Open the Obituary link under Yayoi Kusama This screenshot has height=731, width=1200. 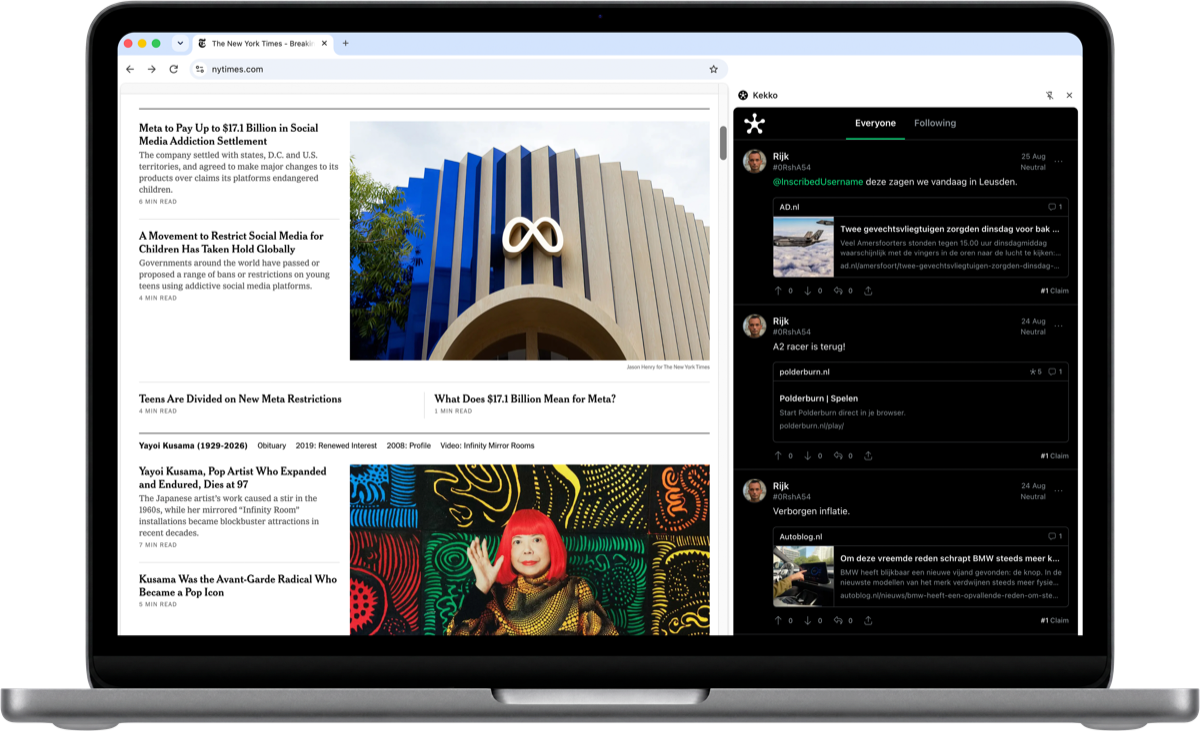pos(271,446)
